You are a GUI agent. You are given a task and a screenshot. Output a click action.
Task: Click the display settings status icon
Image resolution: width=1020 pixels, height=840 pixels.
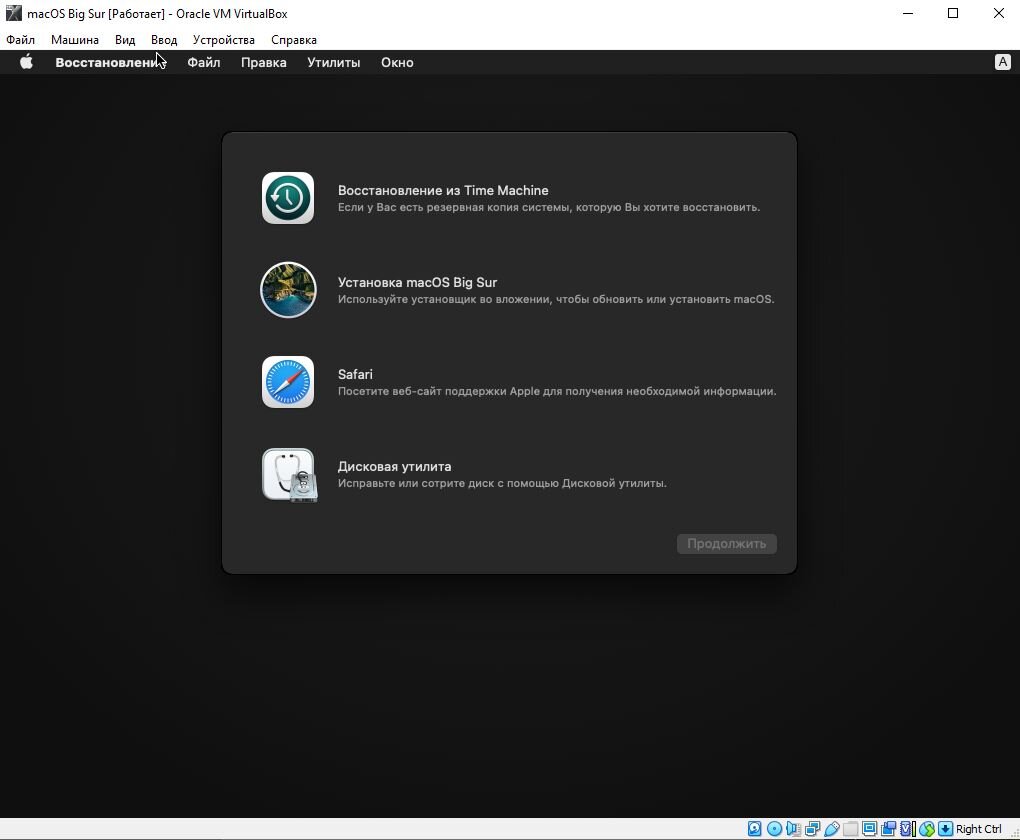[x=869, y=828]
